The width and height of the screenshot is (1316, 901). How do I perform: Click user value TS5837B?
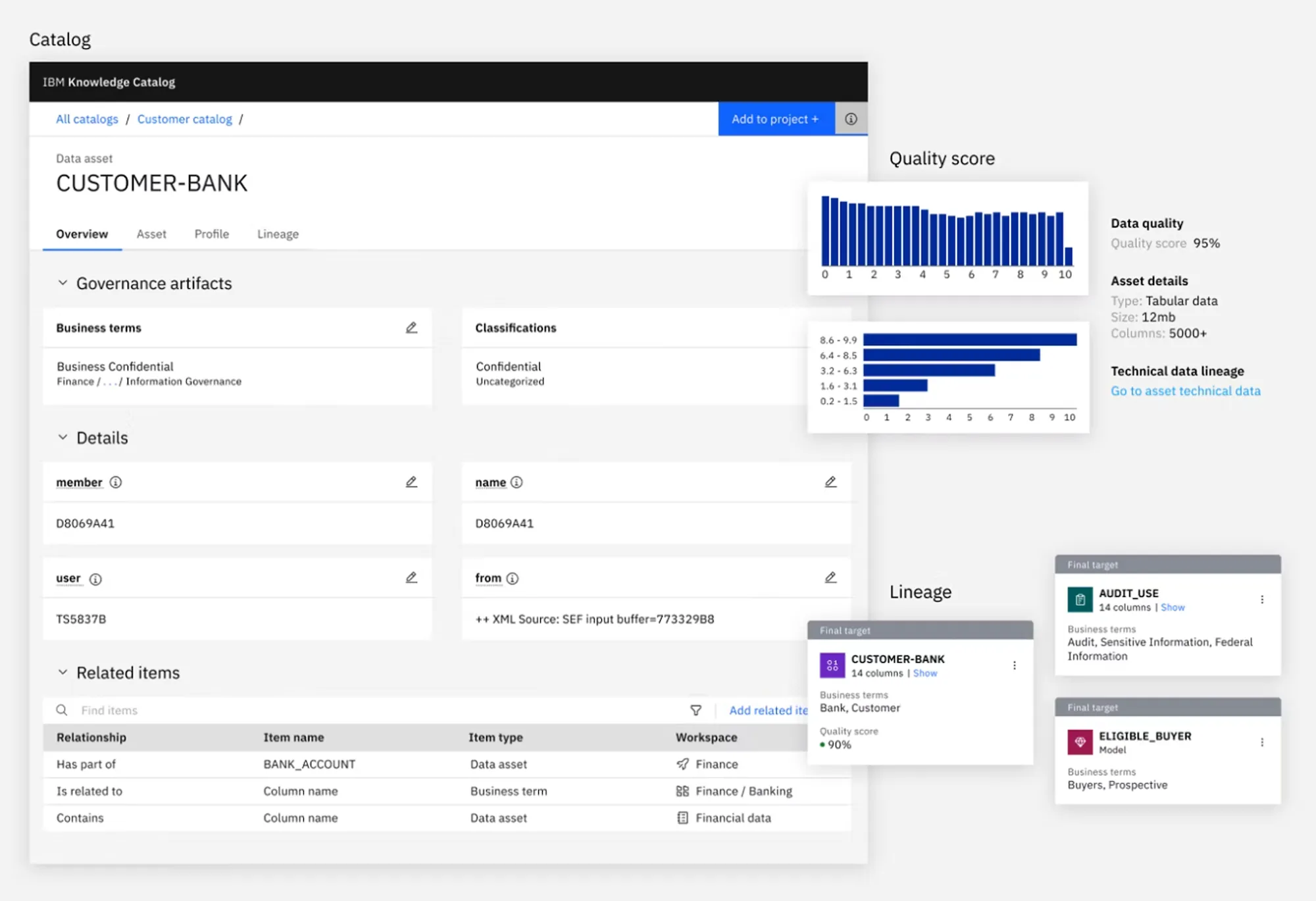(81, 619)
